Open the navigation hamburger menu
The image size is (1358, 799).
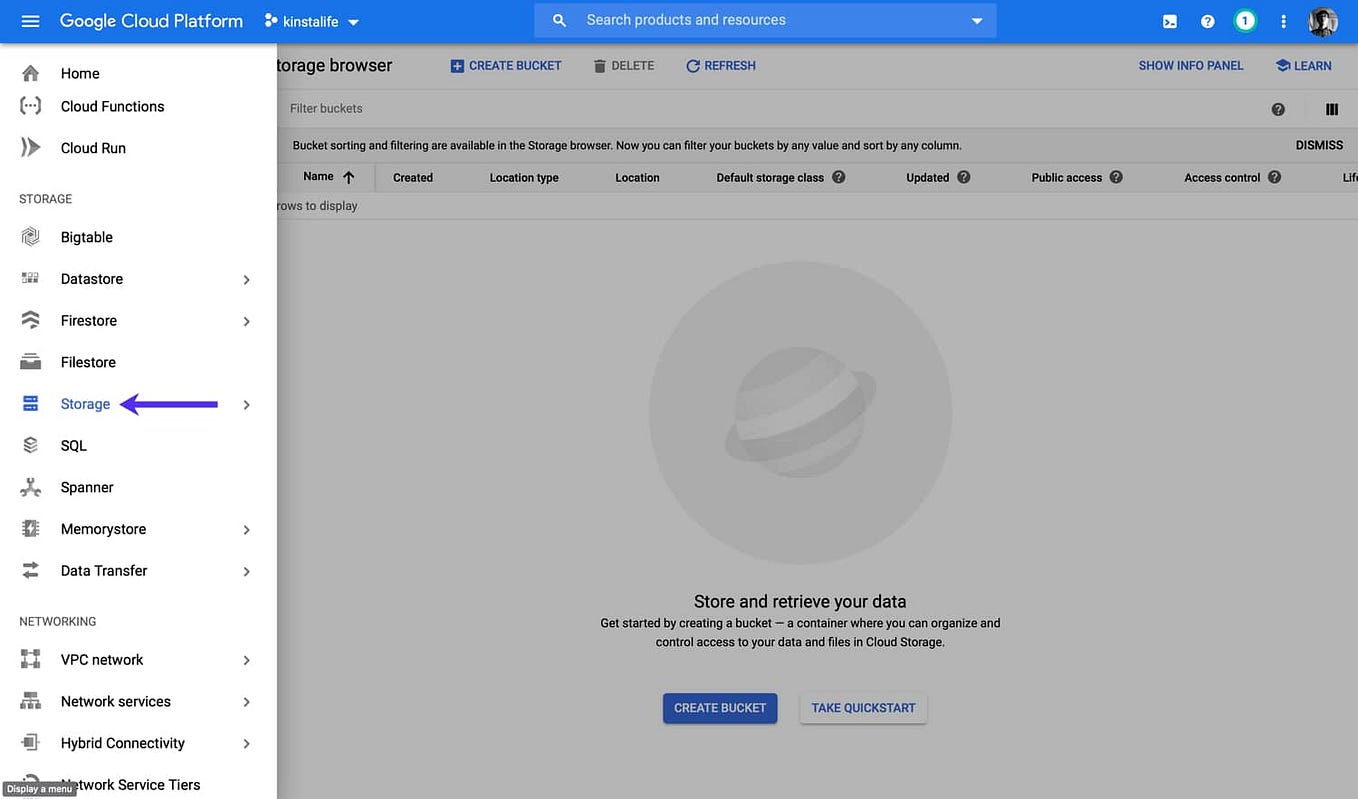[29, 20]
